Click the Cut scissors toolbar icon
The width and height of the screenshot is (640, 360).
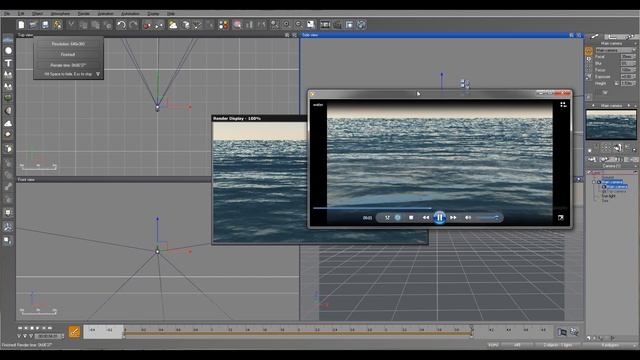[71, 25]
